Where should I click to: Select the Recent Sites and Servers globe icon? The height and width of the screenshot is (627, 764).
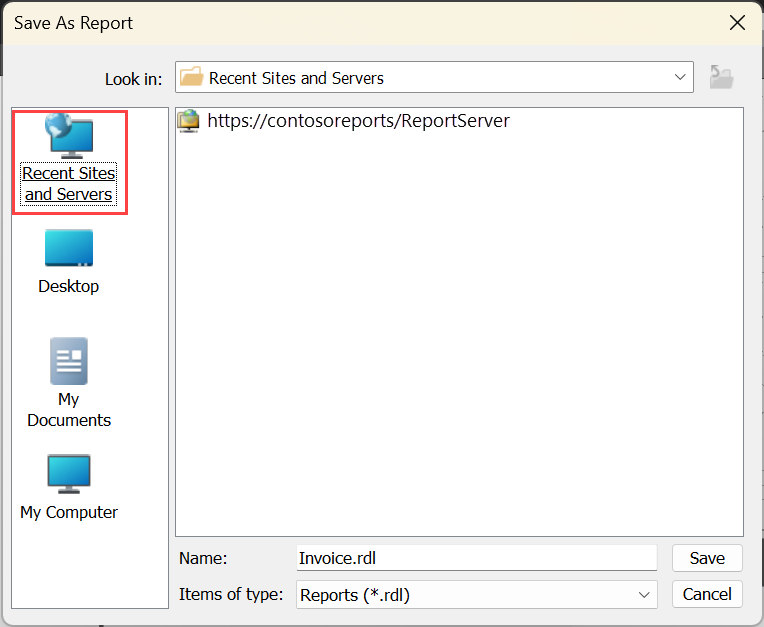point(69,136)
